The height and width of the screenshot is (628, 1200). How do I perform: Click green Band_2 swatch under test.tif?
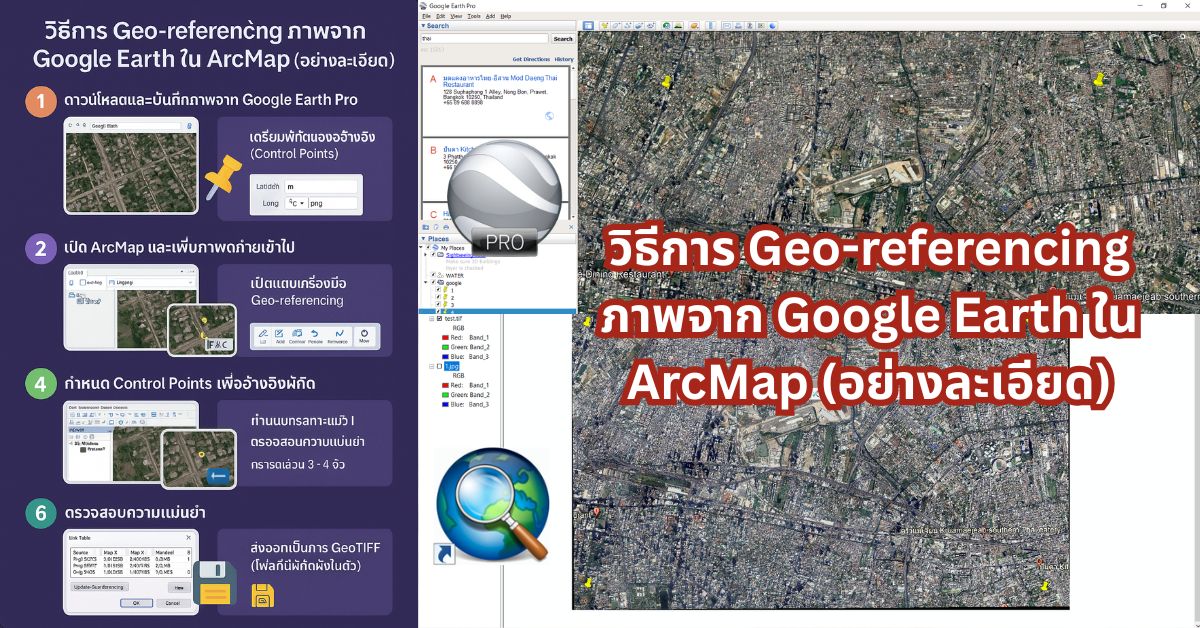point(445,347)
